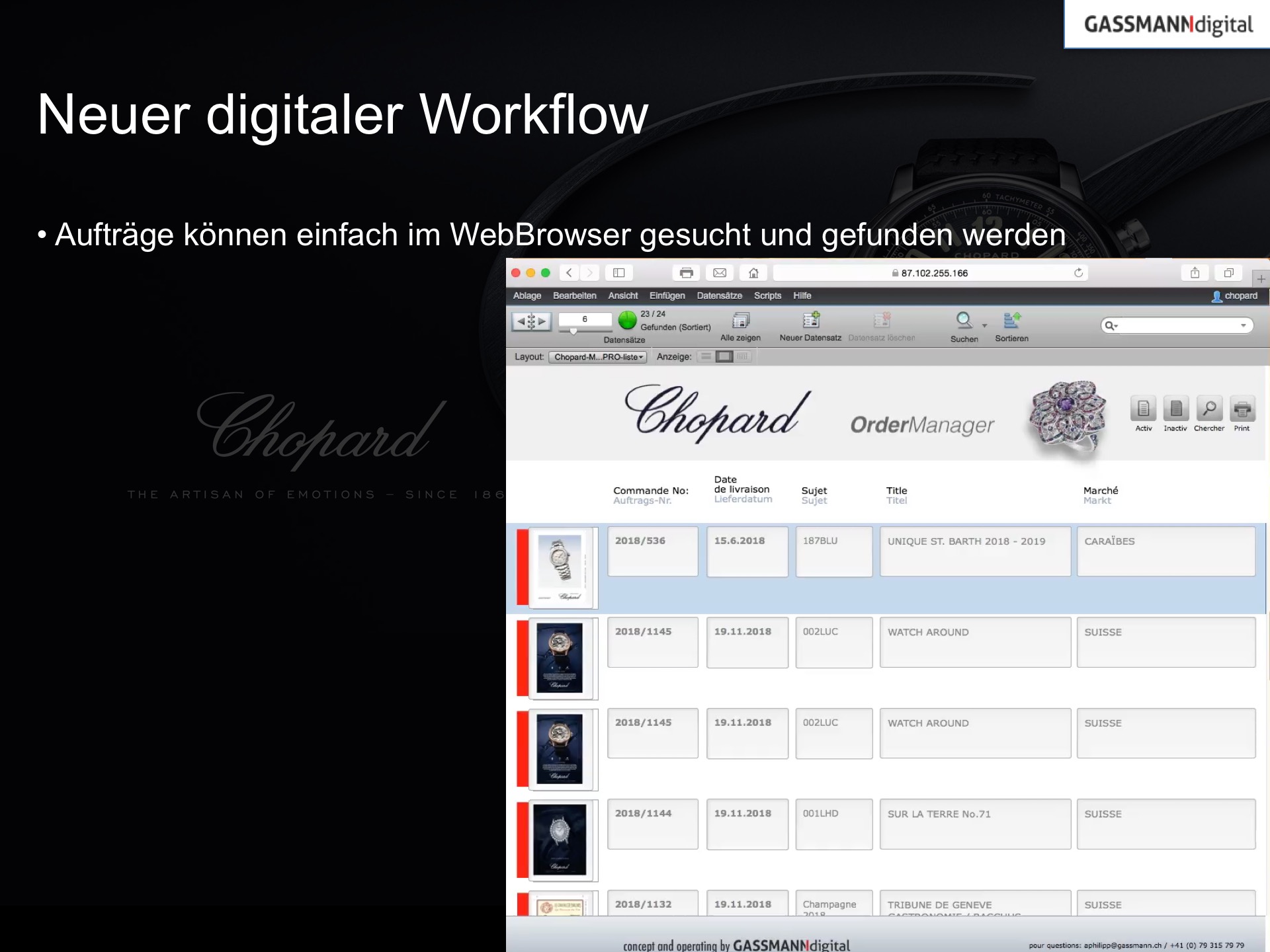The width and height of the screenshot is (1270, 952).
Task: Open the Scripts menu
Action: click(767, 296)
